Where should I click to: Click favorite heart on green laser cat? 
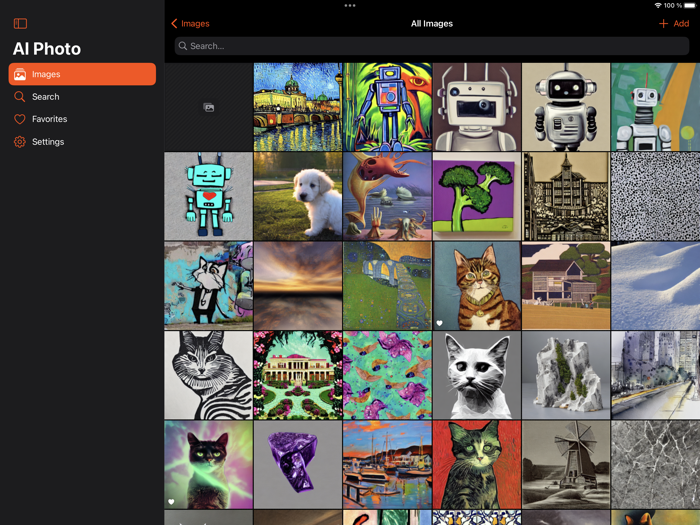(171, 502)
